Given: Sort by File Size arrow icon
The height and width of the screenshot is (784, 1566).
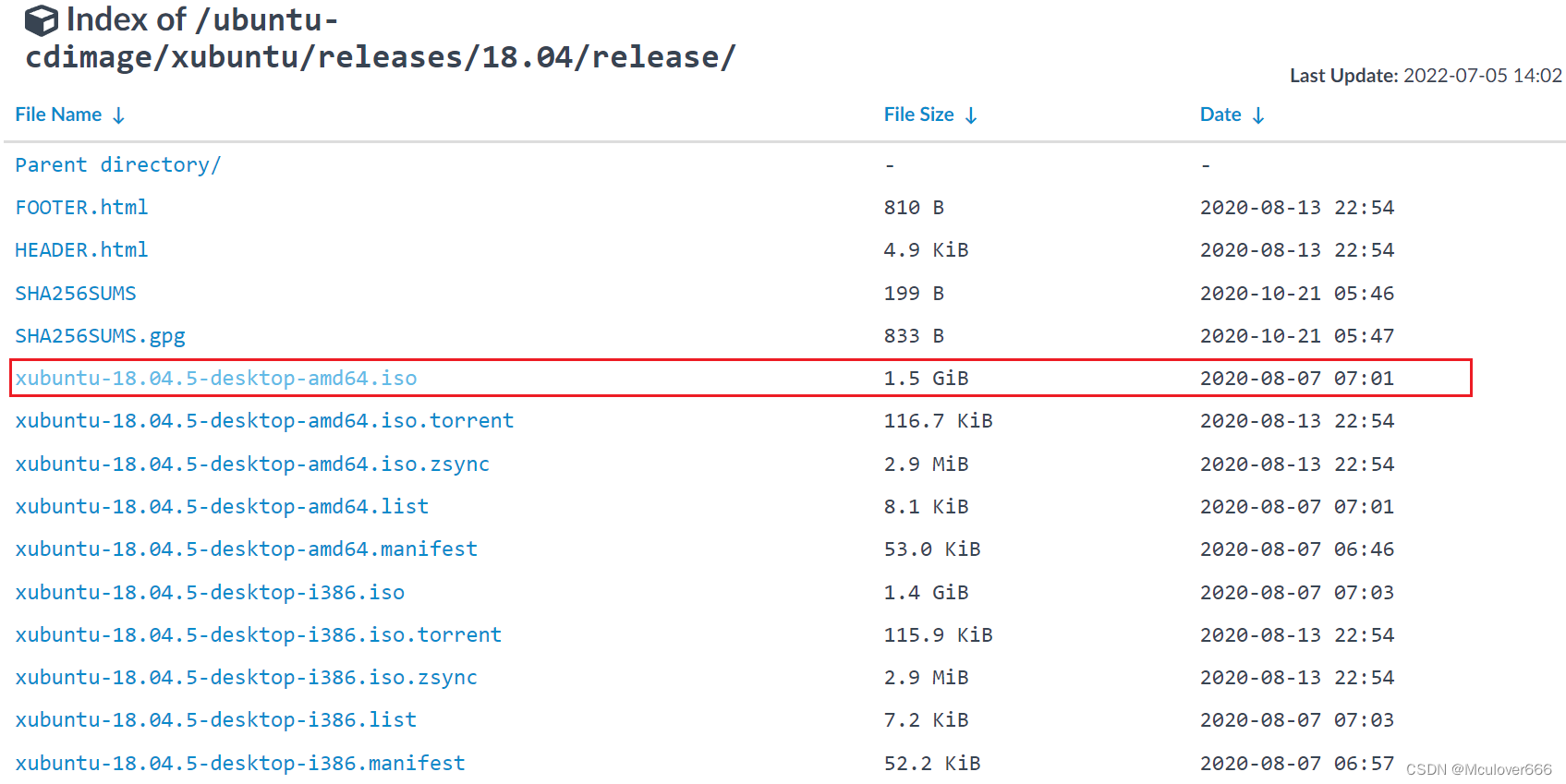Looking at the screenshot, I should tap(971, 115).
